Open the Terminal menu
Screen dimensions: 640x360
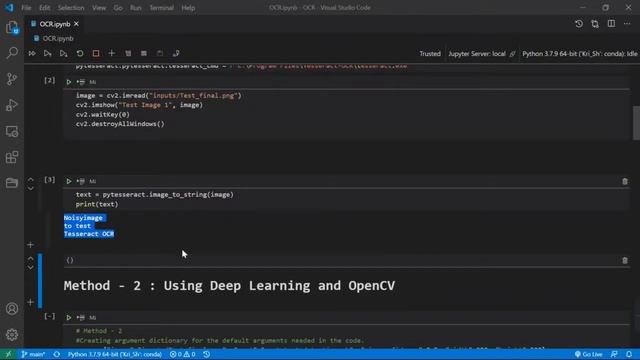[161, 8]
